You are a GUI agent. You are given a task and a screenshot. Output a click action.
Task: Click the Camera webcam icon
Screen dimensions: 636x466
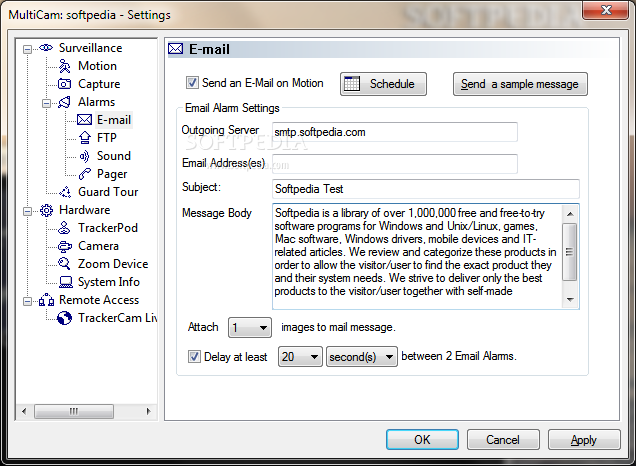tap(64, 246)
